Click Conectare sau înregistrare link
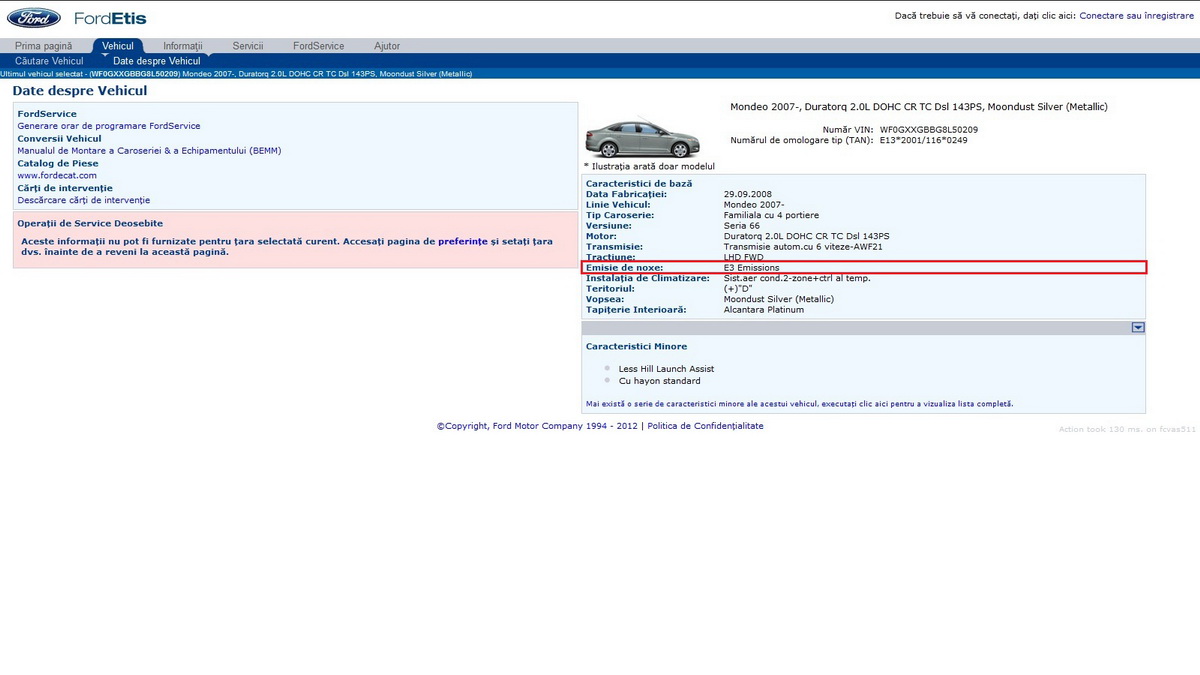 point(1136,16)
